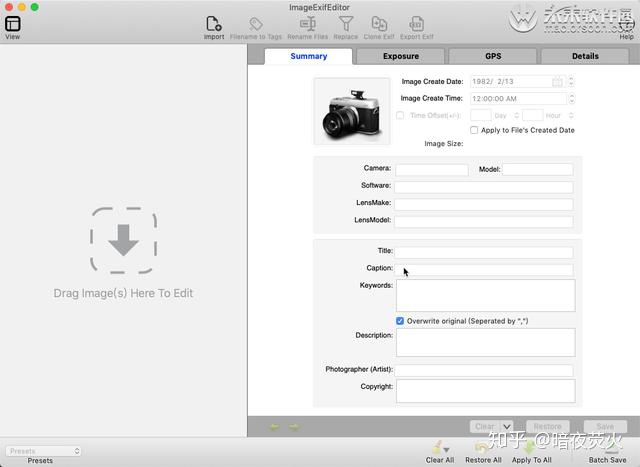The height and width of the screenshot is (467, 640).
Task: Click the Import toolbar icon
Action: pos(214,24)
